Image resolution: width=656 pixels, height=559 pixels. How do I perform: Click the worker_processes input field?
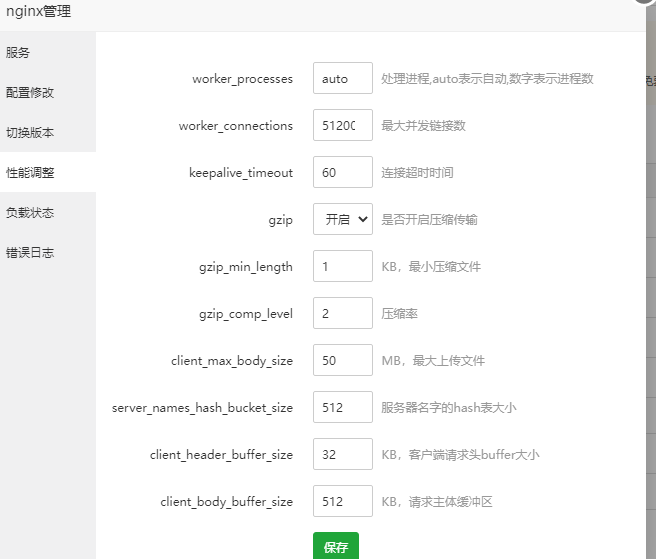point(343,78)
